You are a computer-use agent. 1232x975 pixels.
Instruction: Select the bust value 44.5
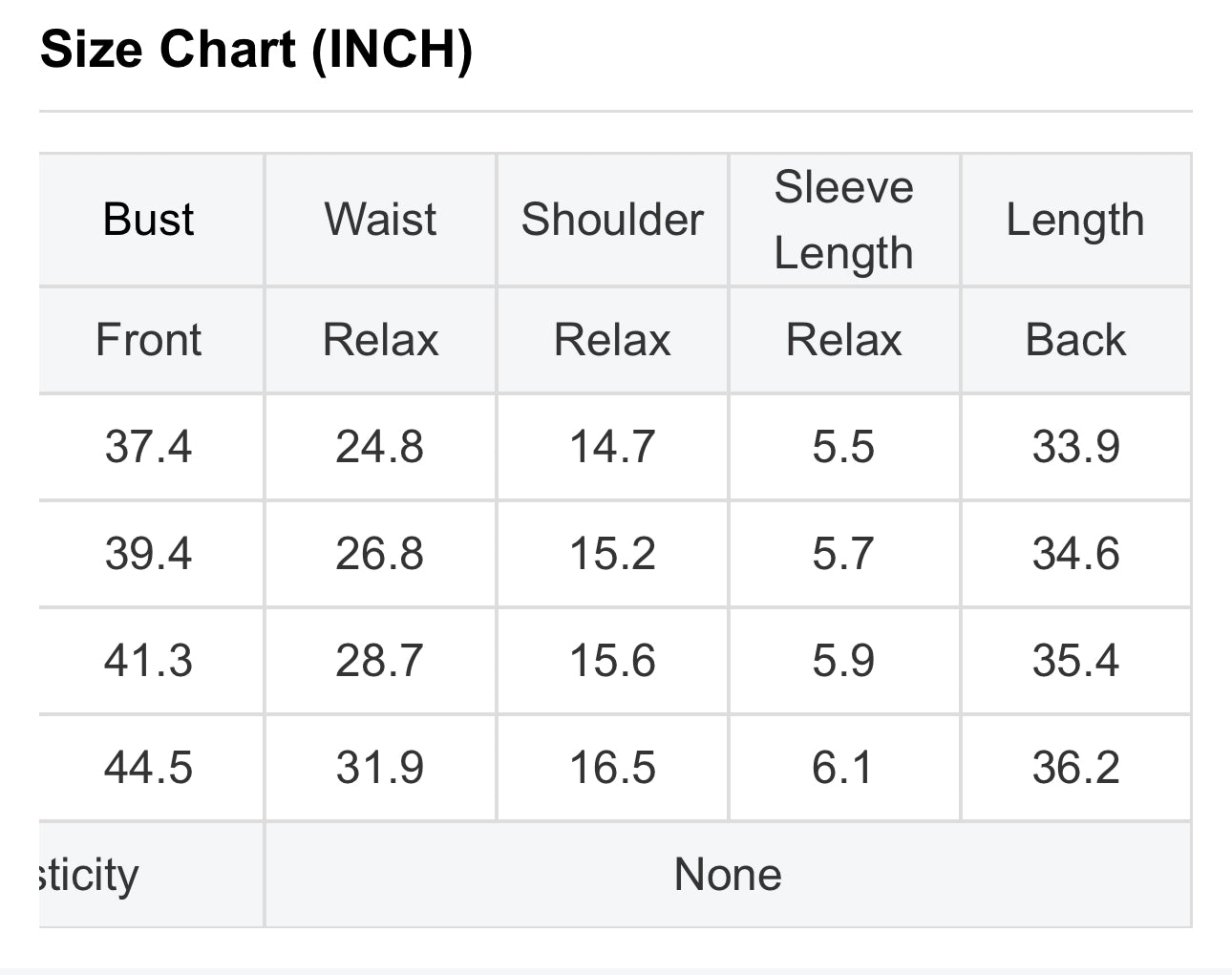point(148,768)
